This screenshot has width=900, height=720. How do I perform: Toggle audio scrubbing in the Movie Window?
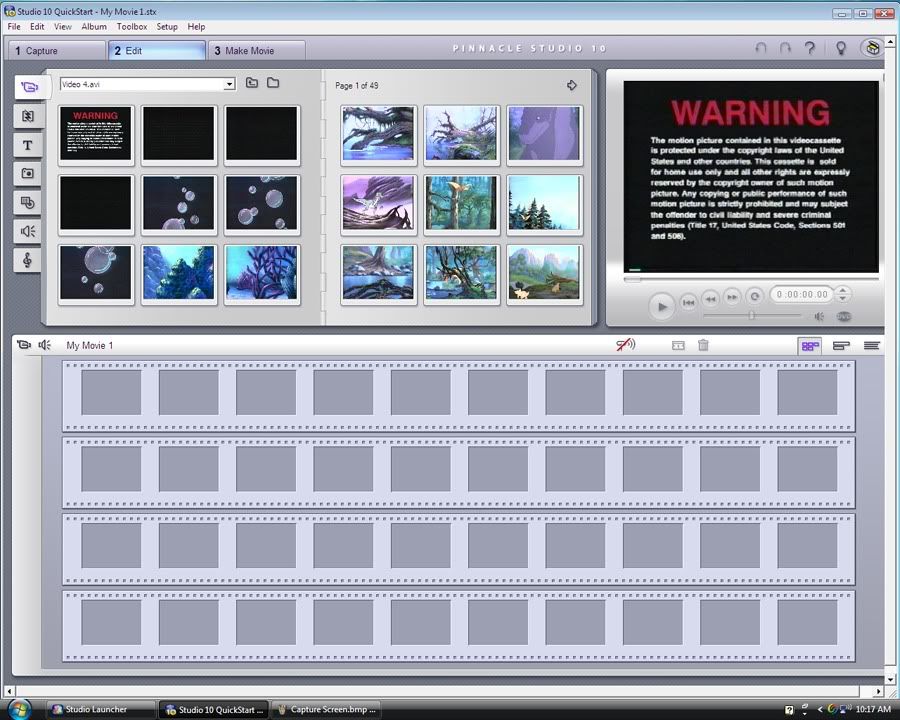pyautogui.click(x=626, y=344)
